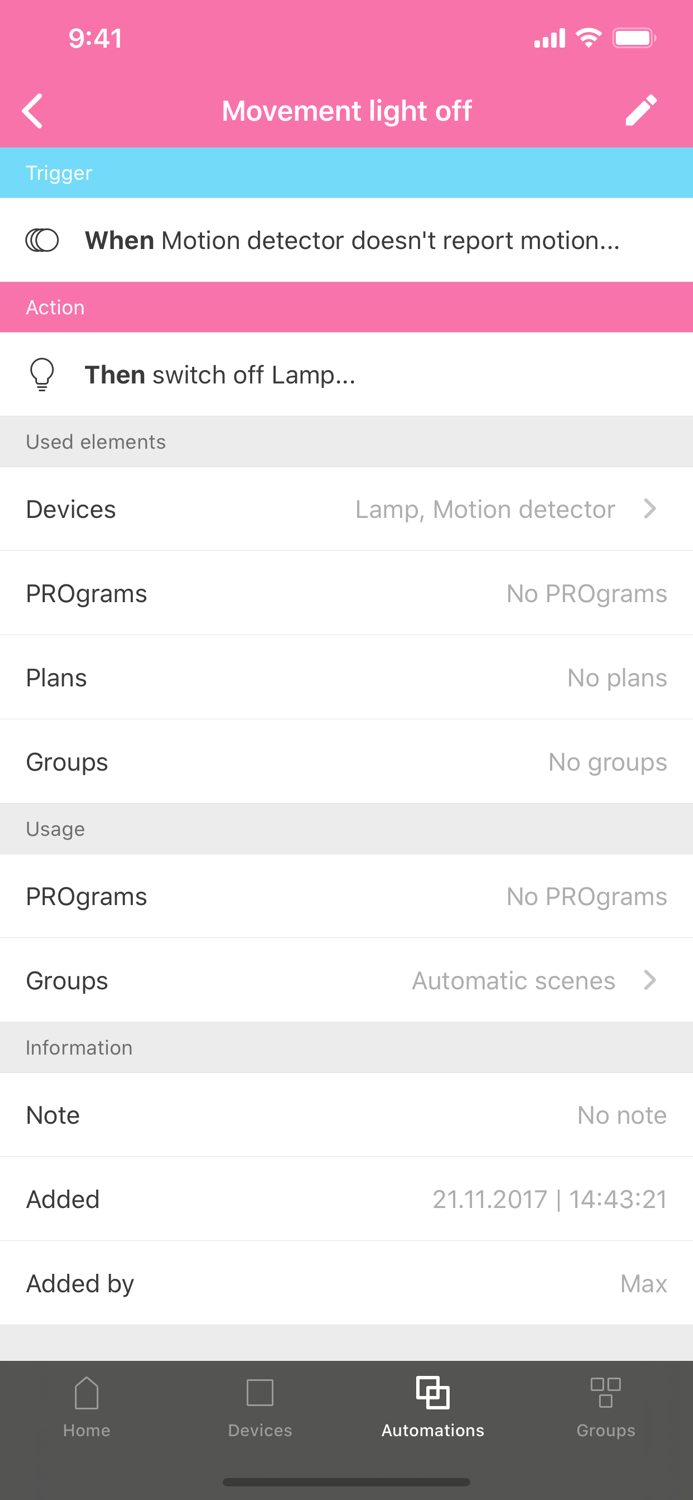
Task: Tap the pencil edit icon
Action: (x=641, y=110)
